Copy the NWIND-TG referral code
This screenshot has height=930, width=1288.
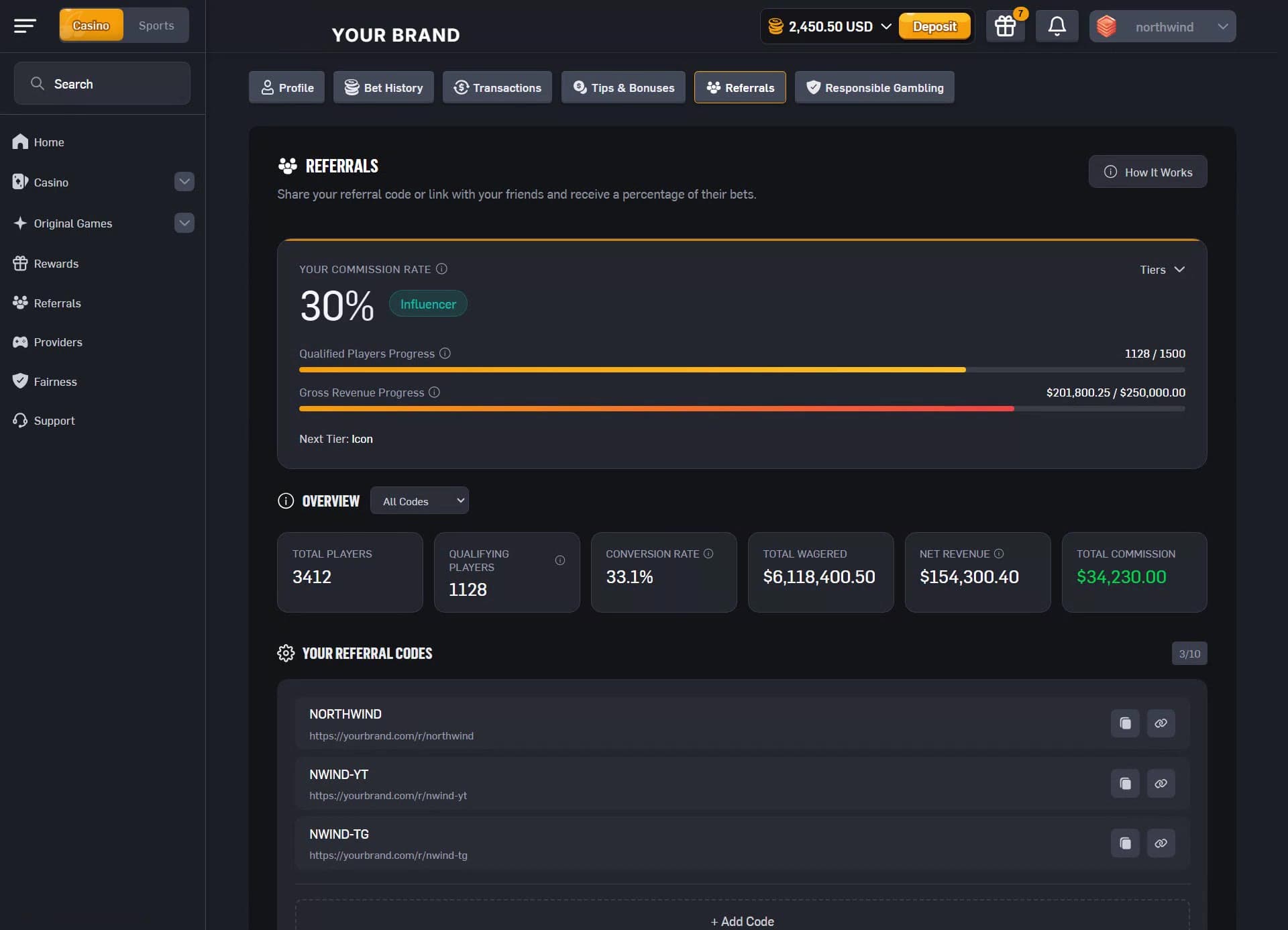[1125, 843]
